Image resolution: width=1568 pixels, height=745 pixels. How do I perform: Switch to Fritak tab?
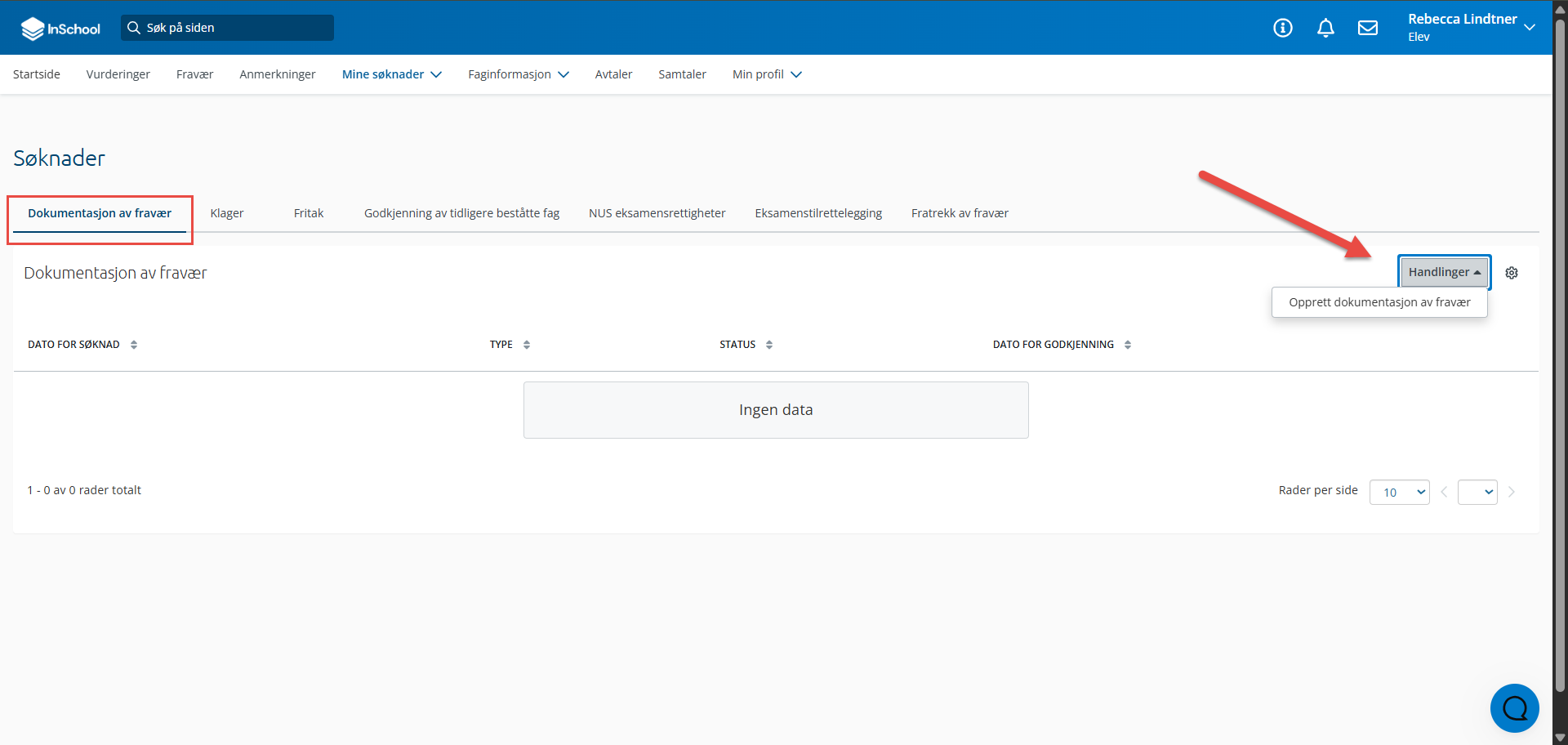coord(309,213)
